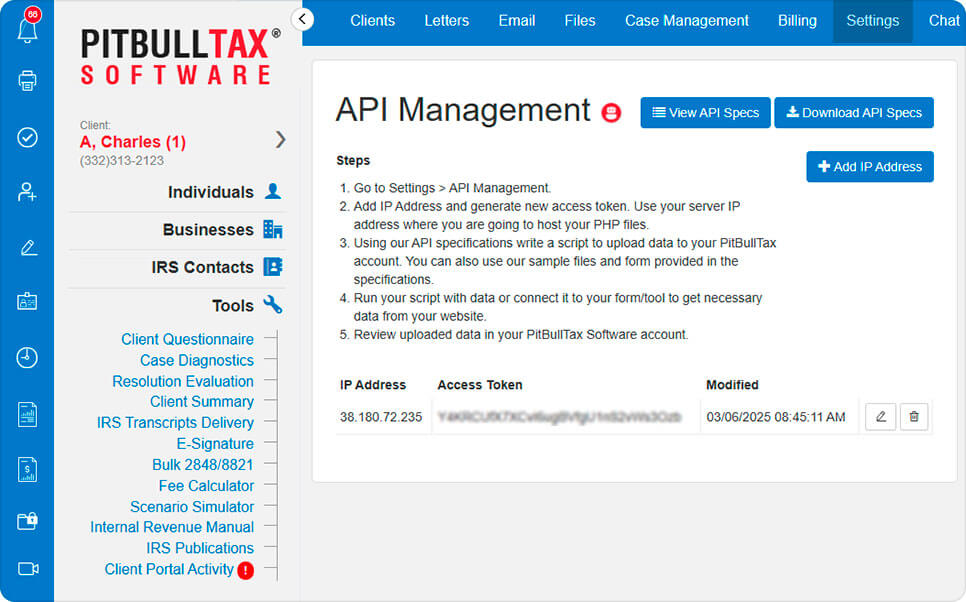The height and width of the screenshot is (602, 966).
Task: Go to the Files tab
Action: [580, 21]
